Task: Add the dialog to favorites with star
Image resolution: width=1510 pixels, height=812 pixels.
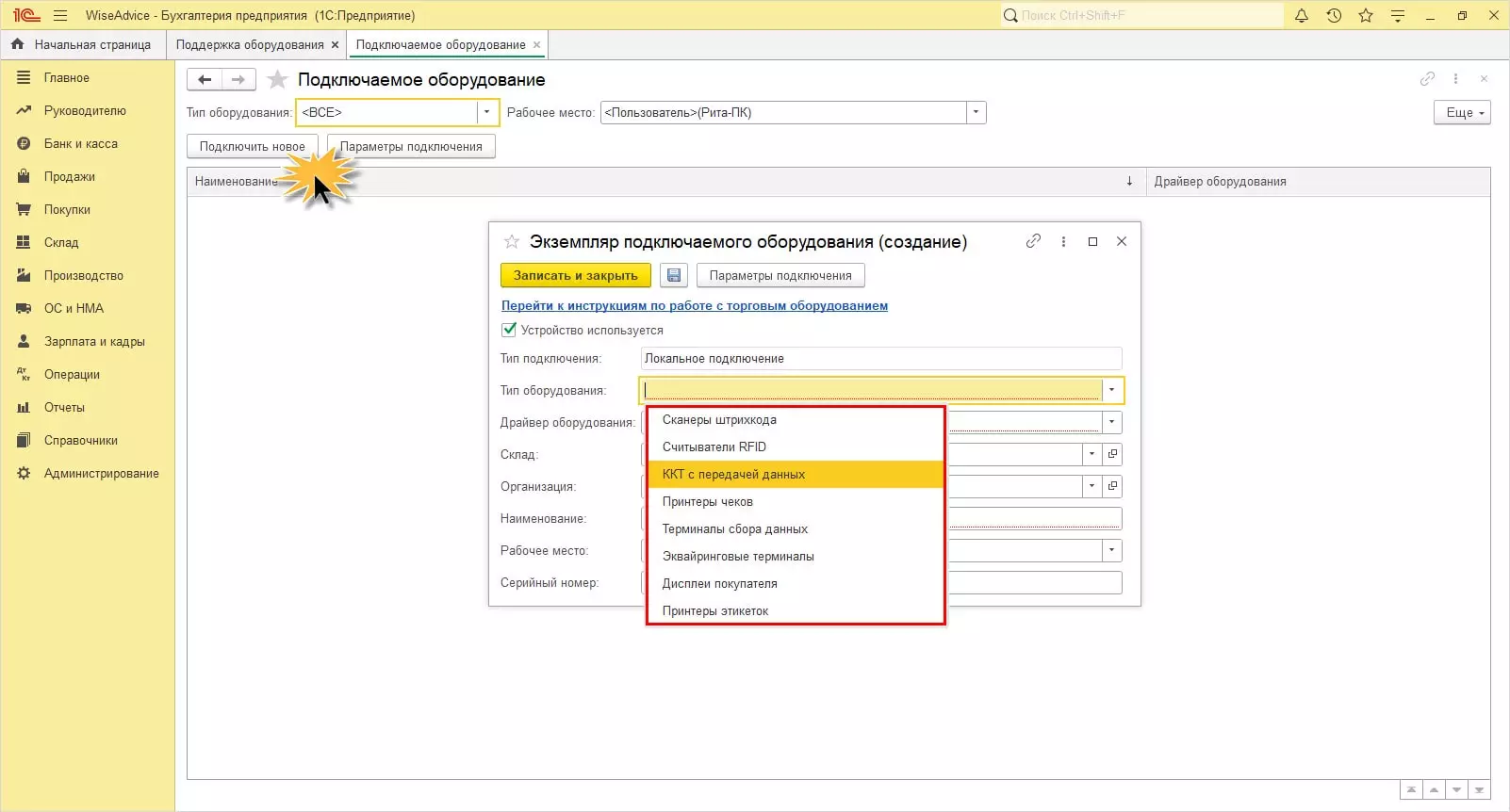Action: click(512, 242)
